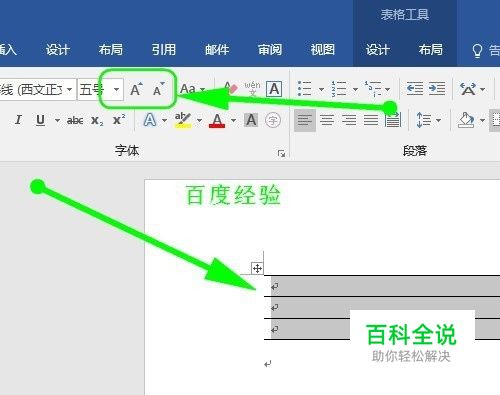
Task: Open underline style dropdown arrow
Action: coord(57,120)
